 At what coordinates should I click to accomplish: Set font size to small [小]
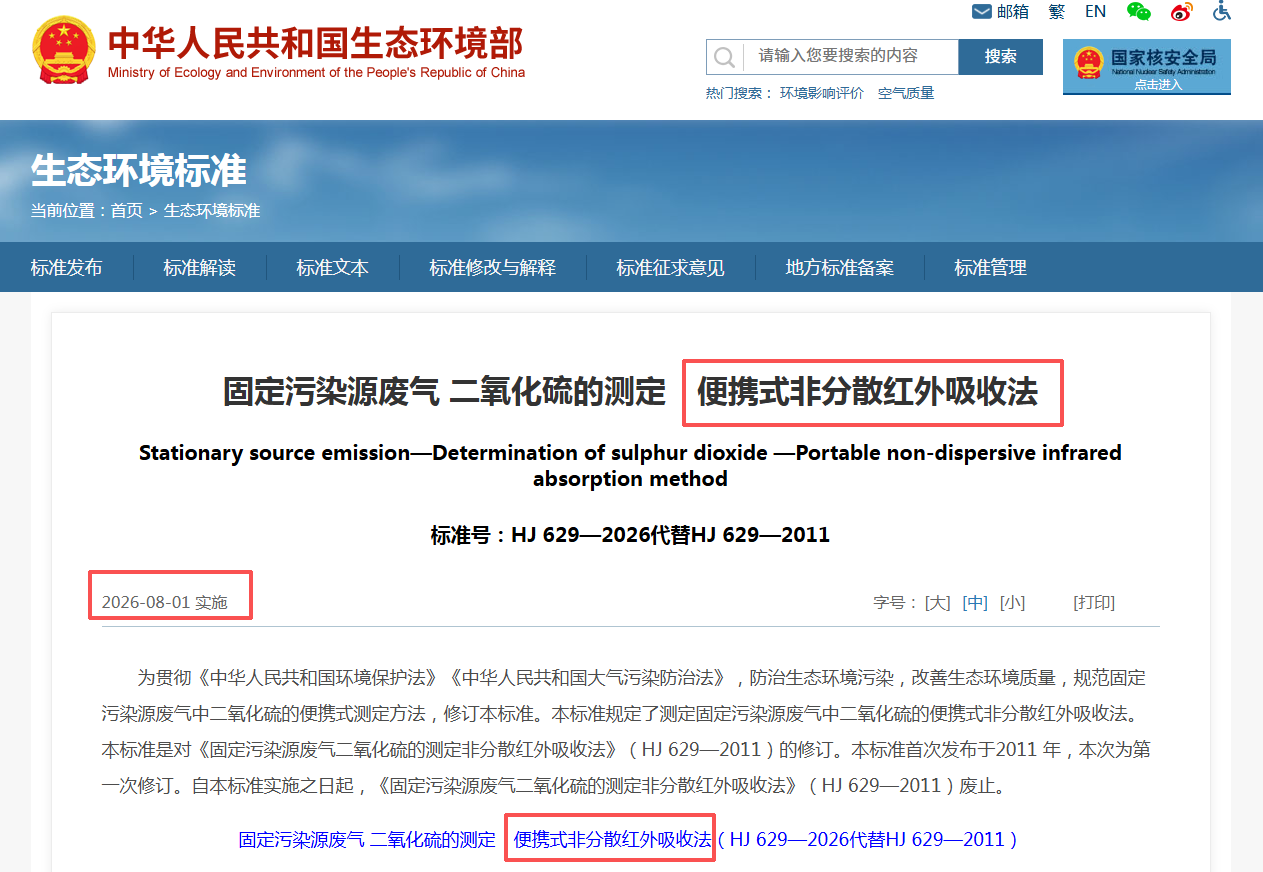[1012, 603]
